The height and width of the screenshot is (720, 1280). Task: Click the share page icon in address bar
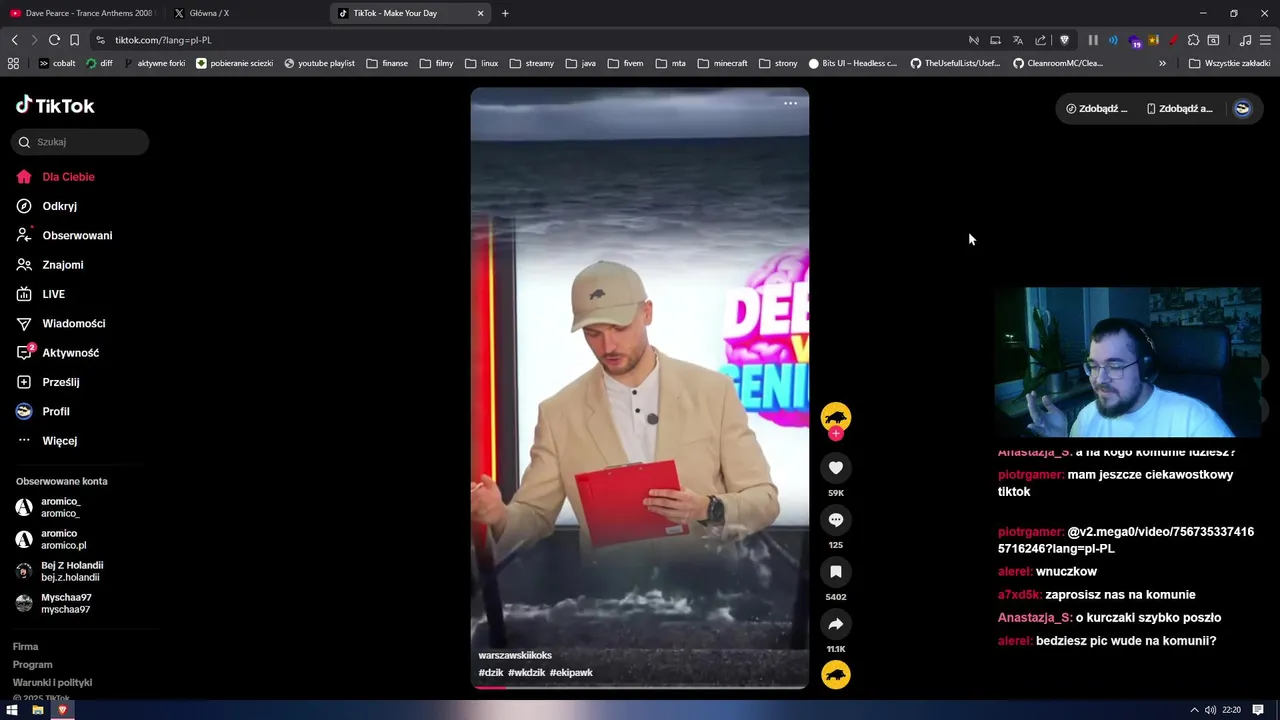coord(1040,40)
